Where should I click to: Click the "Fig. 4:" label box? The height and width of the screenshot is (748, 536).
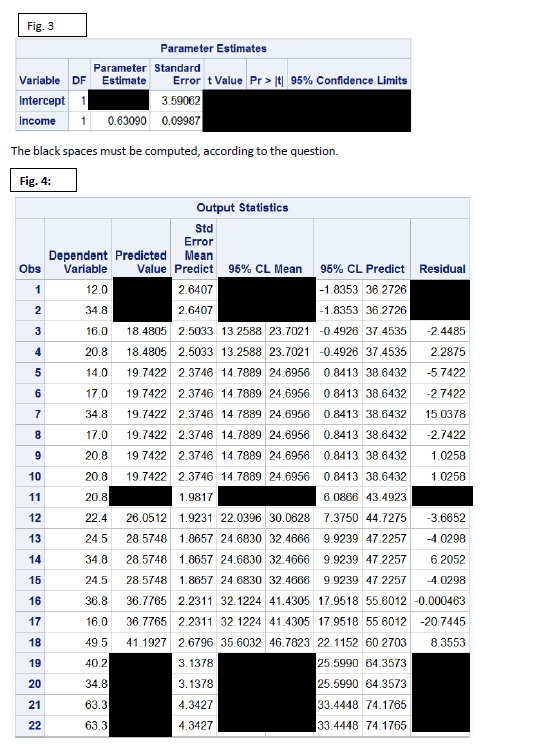point(43,180)
